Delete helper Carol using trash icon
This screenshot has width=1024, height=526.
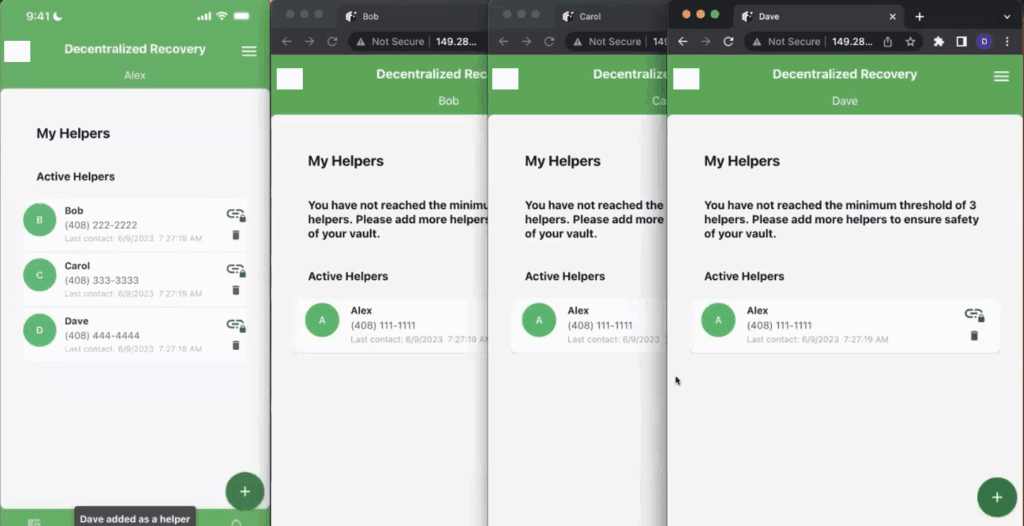click(x=236, y=290)
